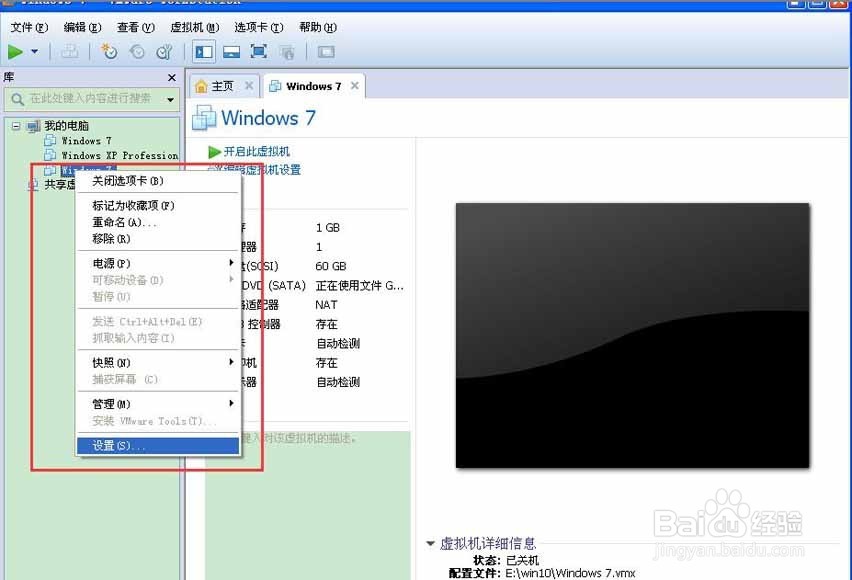Enter full screen mode via toolbar icon
Screen dimensions: 852x580
[x=259, y=52]
